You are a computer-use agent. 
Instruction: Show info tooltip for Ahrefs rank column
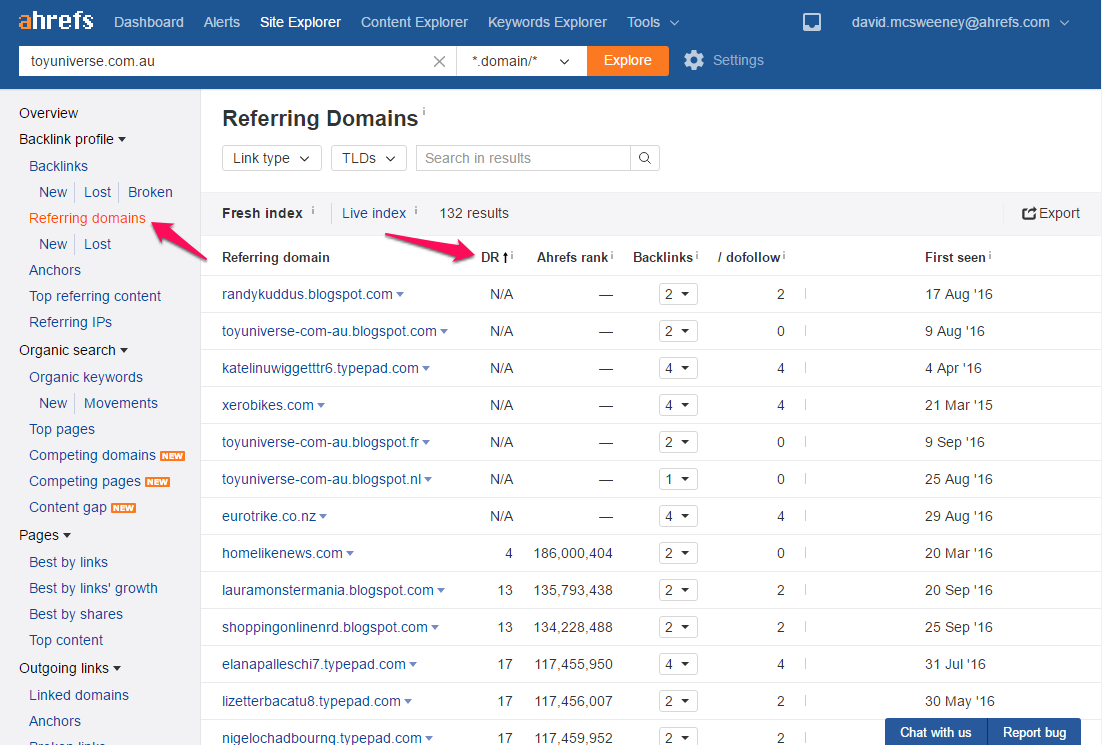click(612, 255)
